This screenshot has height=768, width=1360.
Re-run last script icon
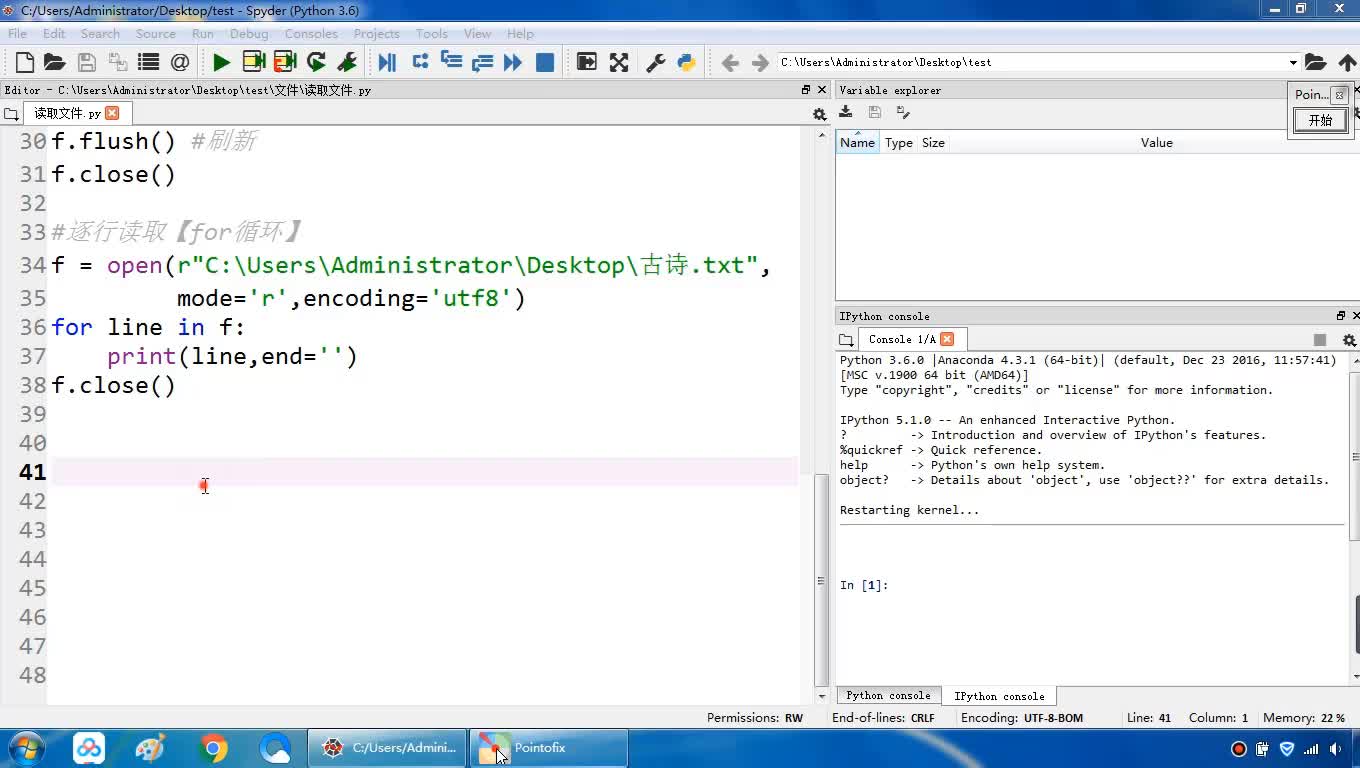(316, 62)
